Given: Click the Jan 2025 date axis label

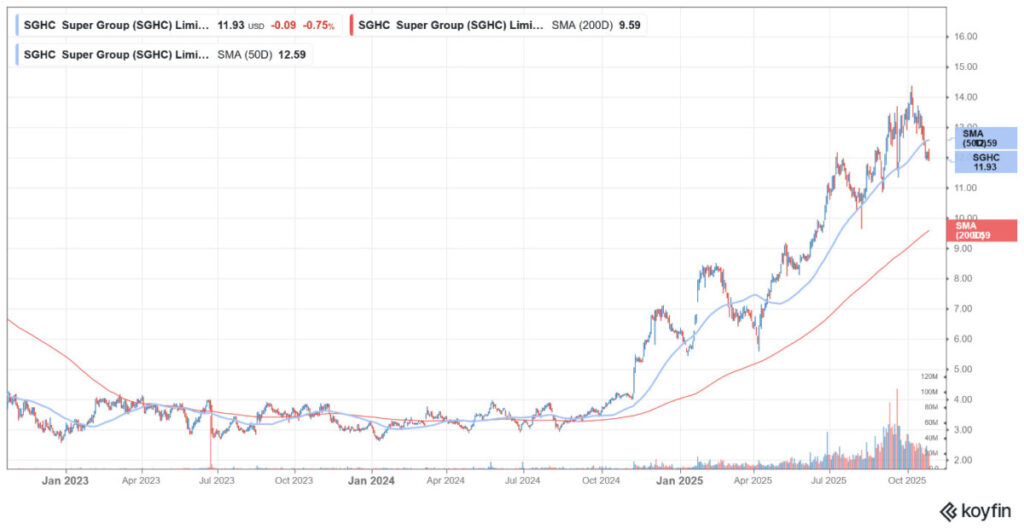Looking at the screenshot, I should pos(678,481).
